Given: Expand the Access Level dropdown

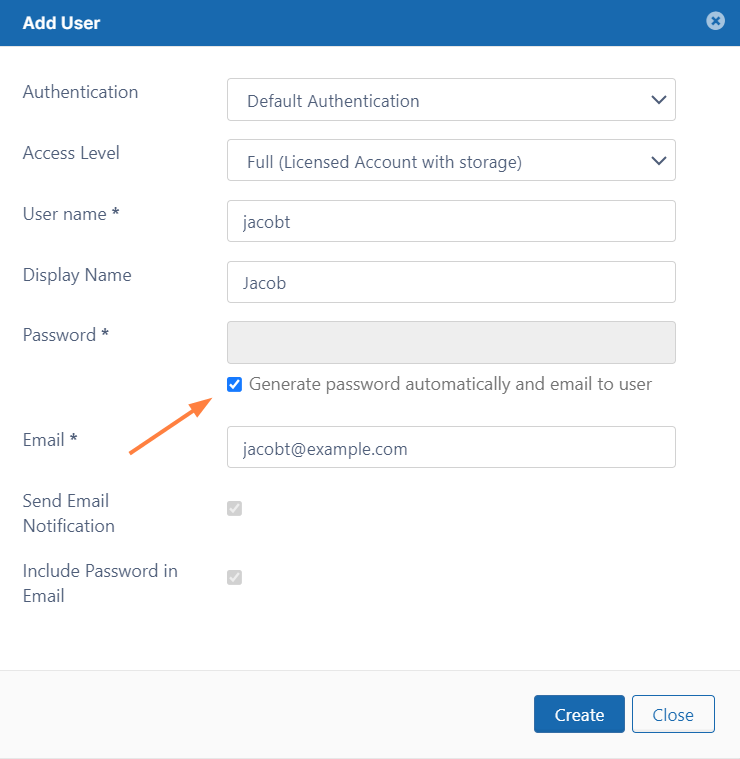Looking at the screenshot, I should tap(451, 161).
